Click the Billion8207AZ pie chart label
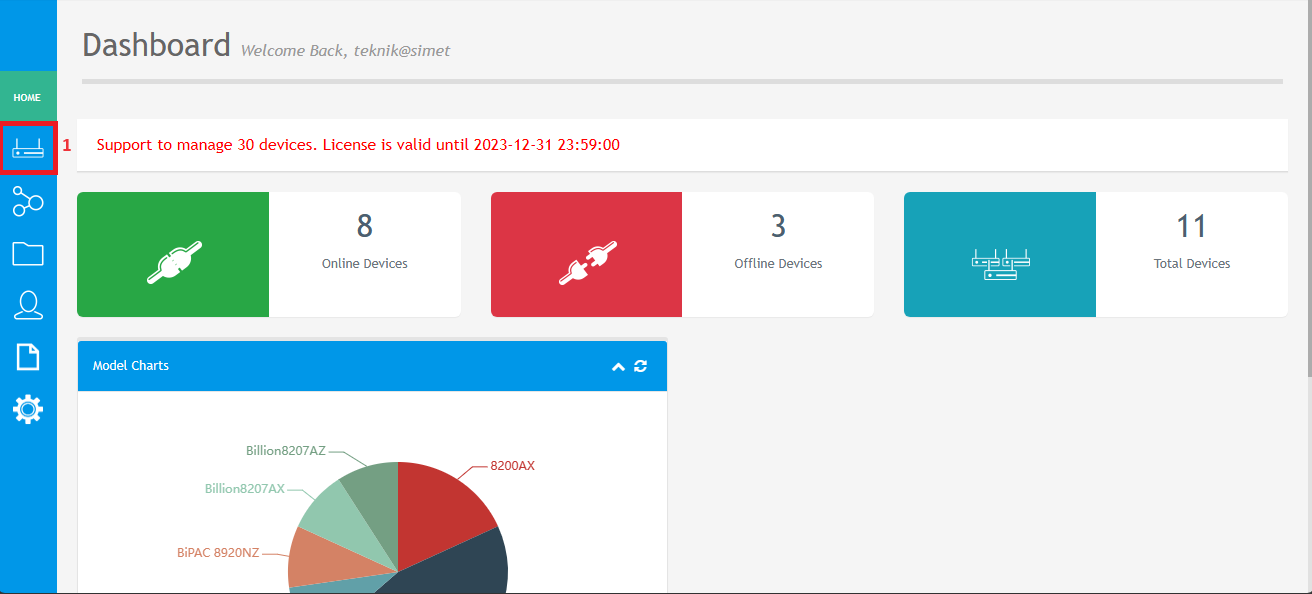Viewport: 1312px width, 594px height. coord(286,451)
